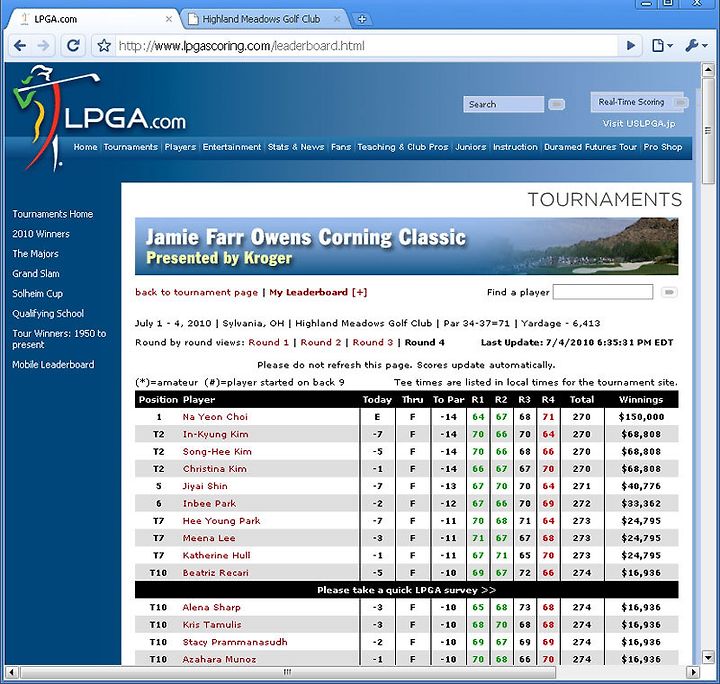The image size is (720, 684).
Task: Expand My Leaderboard [+]
Action: pos(318,292)
